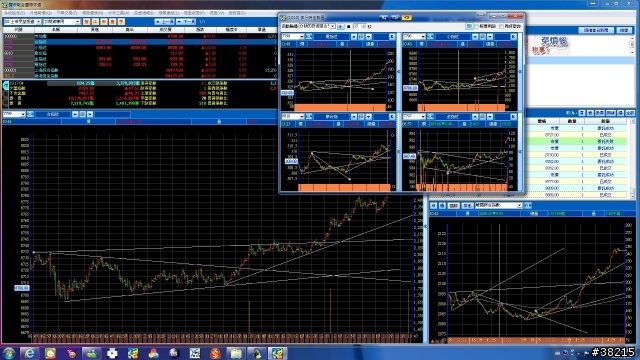Click icon right of bottom-right chart index dropdown
640x360 pixels.
pos(528,205)
